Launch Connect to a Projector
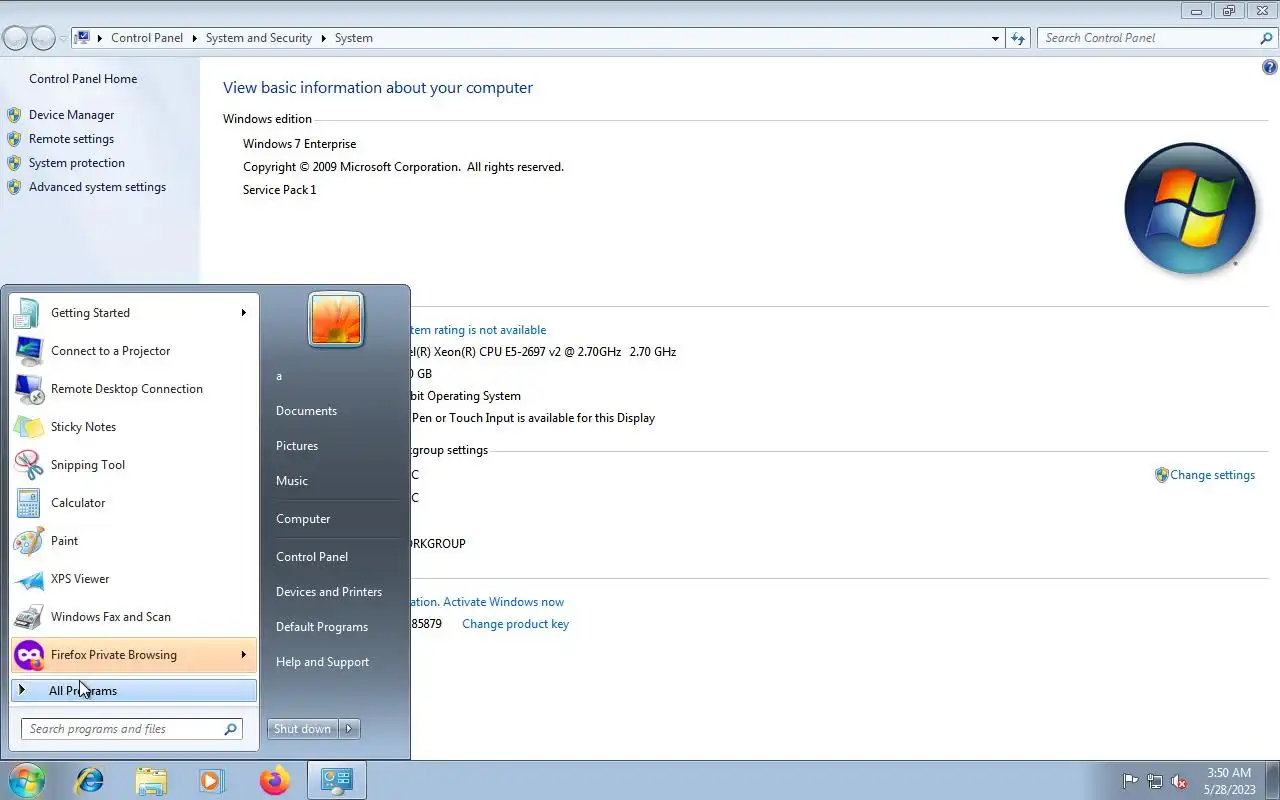This screenshot has height=800, width=1280. pyautogui.click(x=134, y=351)
